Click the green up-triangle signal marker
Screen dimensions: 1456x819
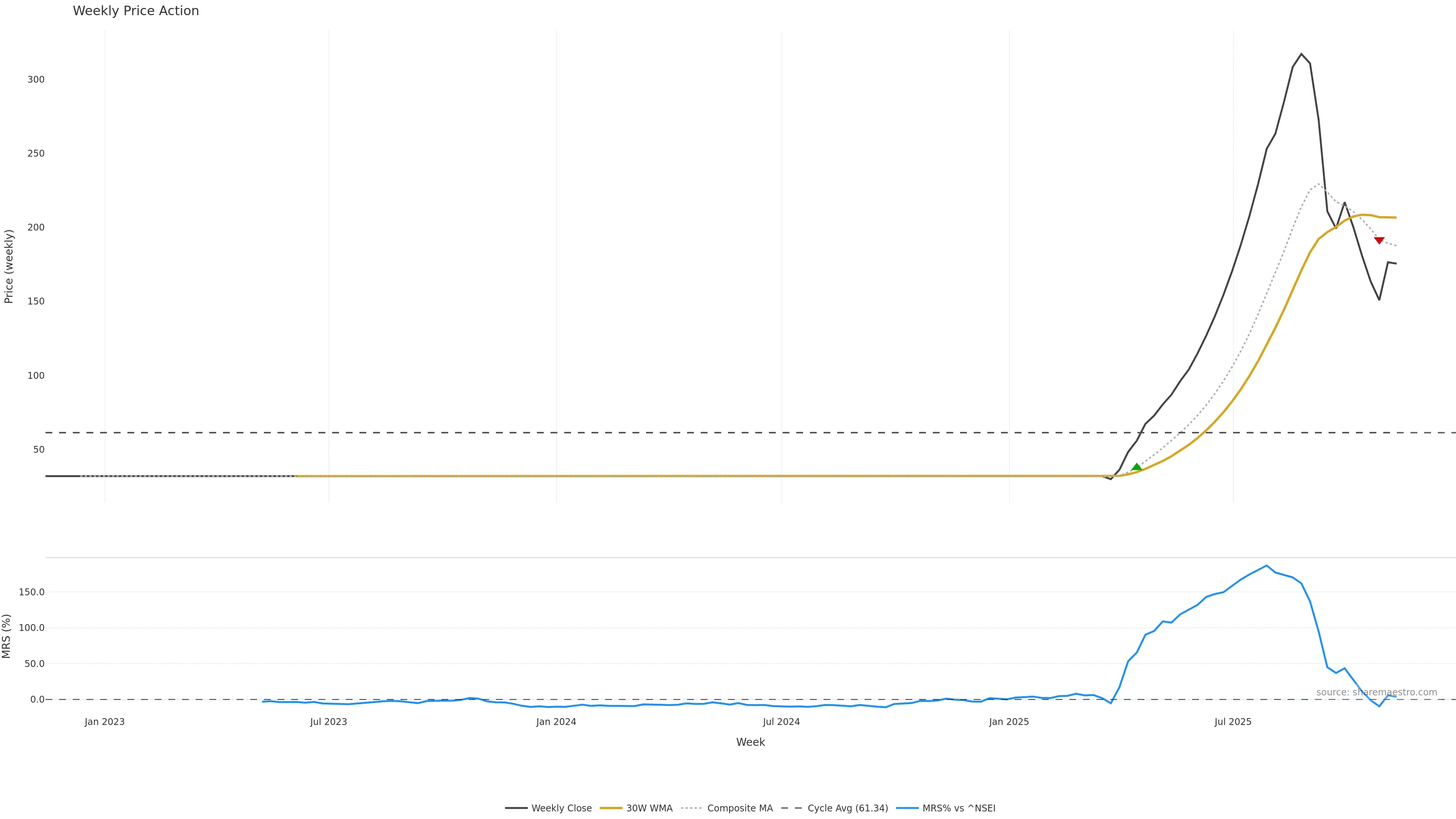click(1137, 467)
